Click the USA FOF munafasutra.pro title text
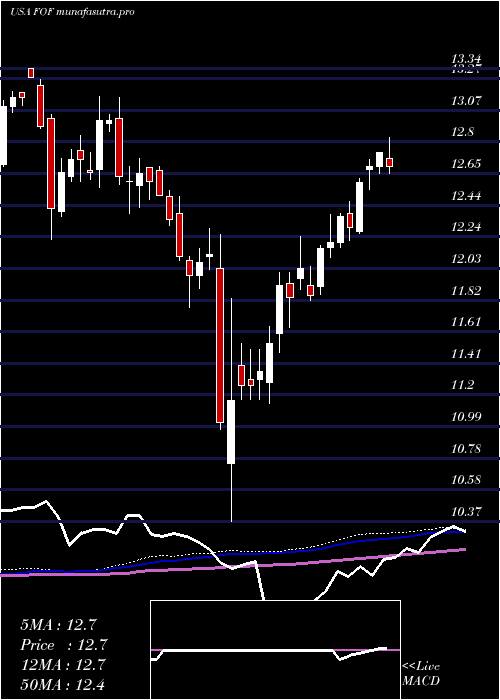Viewport: 500px width, 700px height. click(x=72, y=12)
